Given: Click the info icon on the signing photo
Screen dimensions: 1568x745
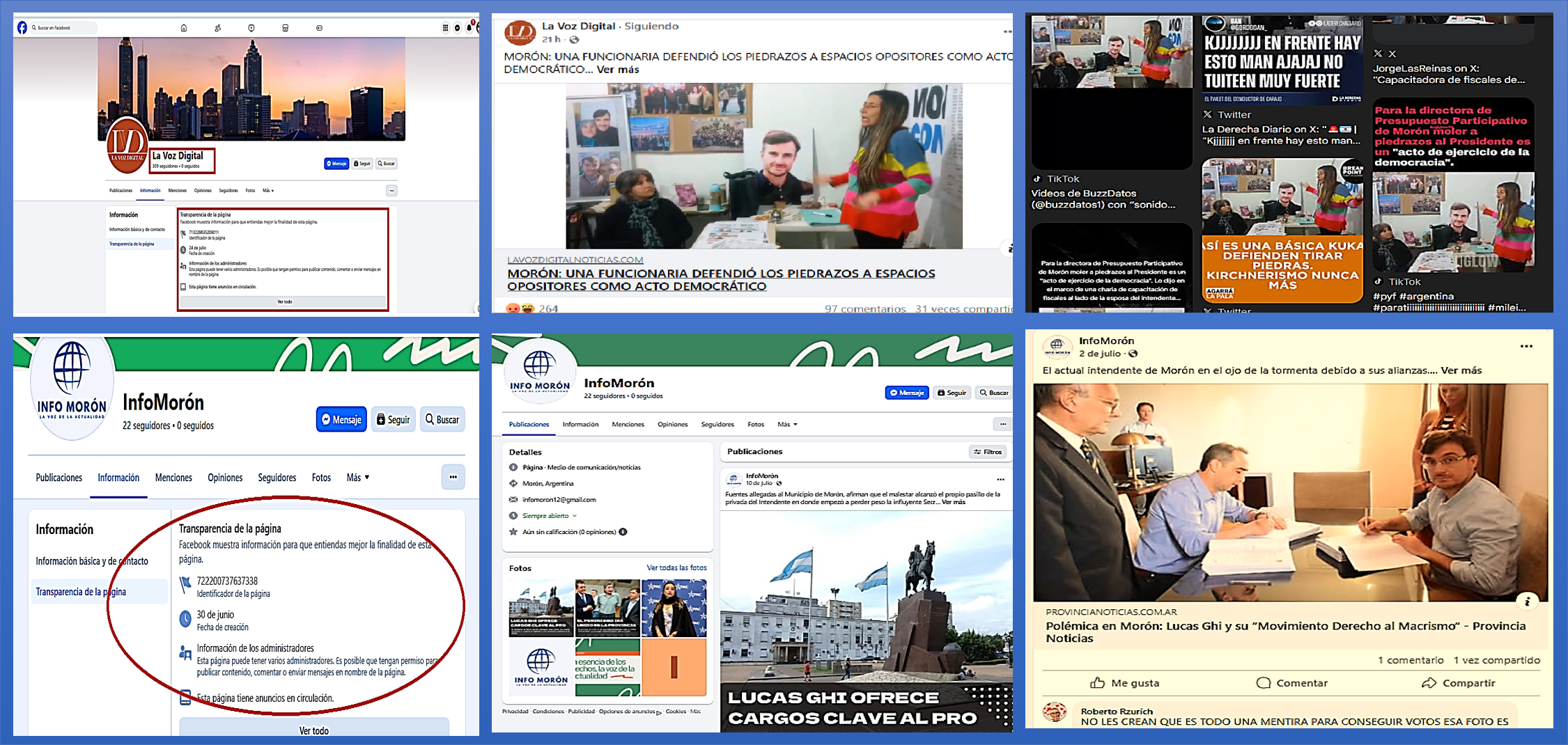Looking at the screenshot, I should [1527, 602].
